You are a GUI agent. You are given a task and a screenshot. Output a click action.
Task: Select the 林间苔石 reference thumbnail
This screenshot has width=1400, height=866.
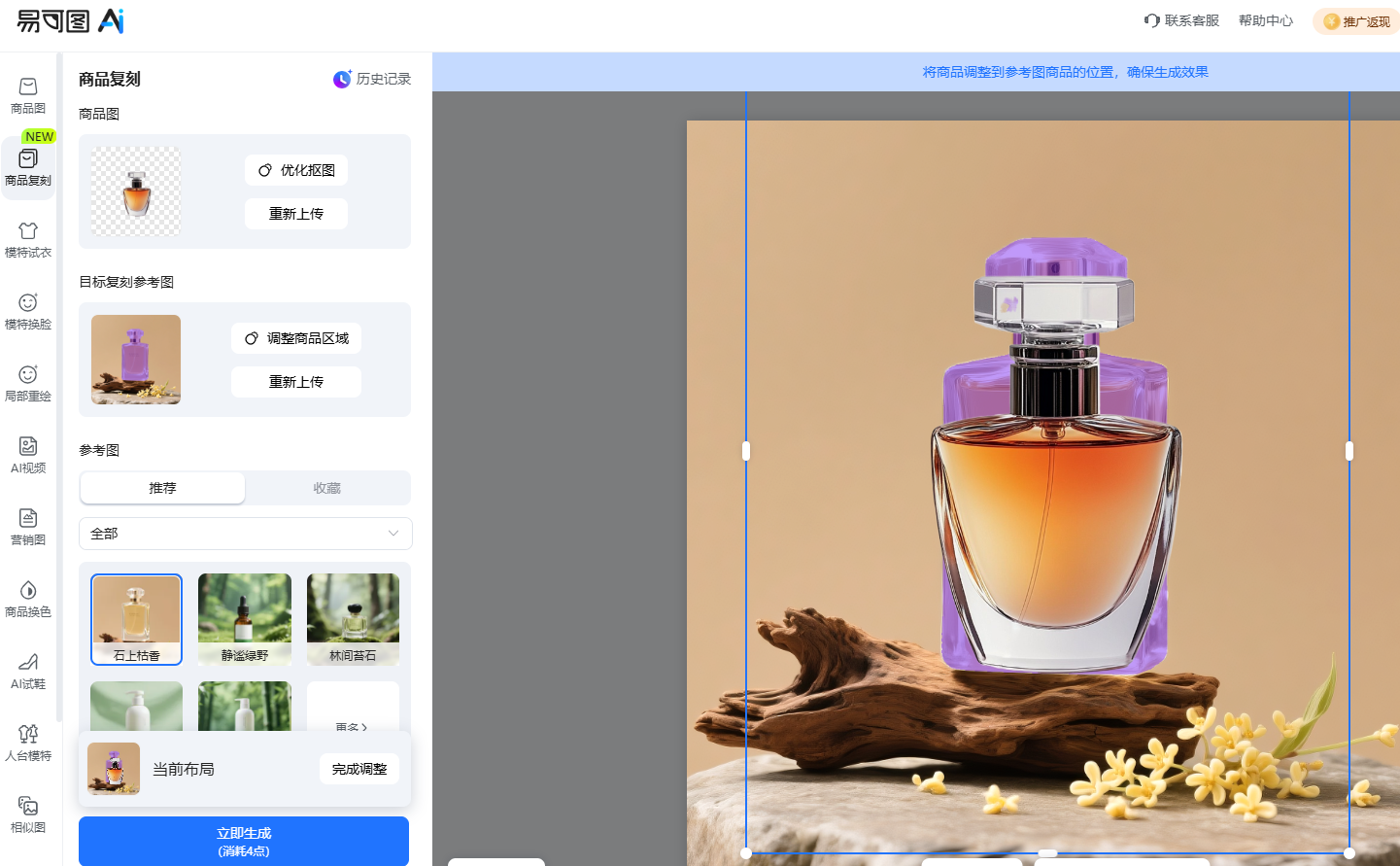353,619
